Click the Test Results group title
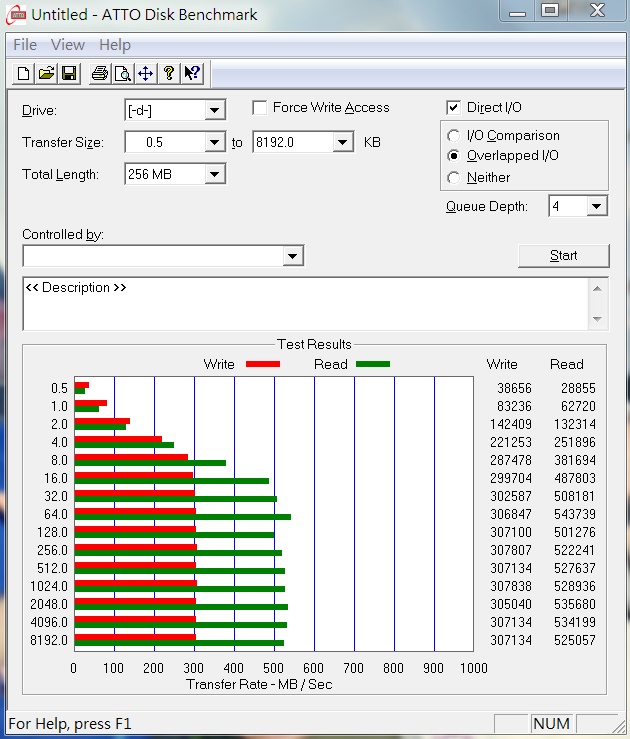Viewport: 630px width, 739px height. pos(314,345)
